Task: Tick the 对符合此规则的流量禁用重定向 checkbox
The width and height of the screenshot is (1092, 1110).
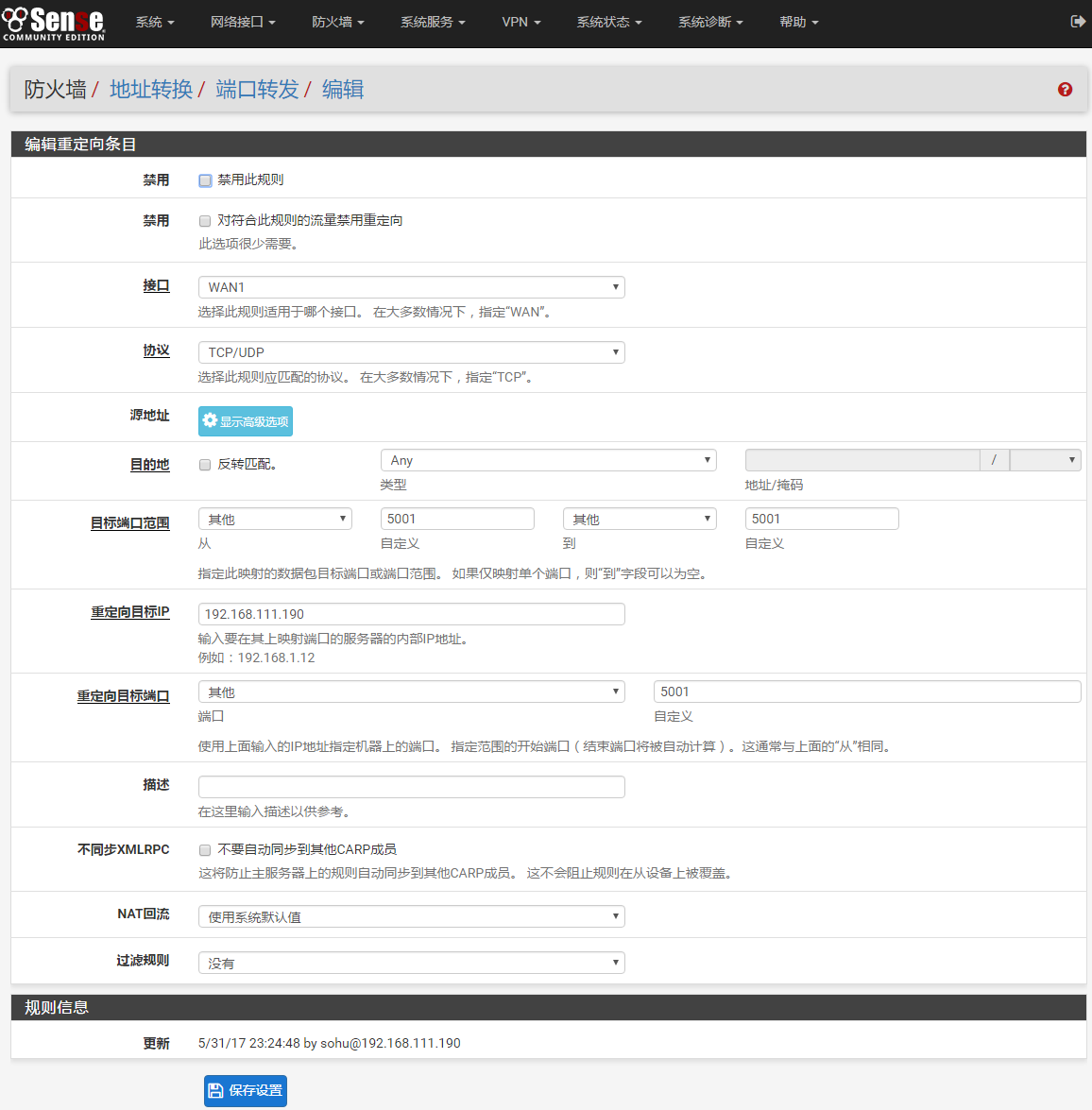Action: coord(205,221)
